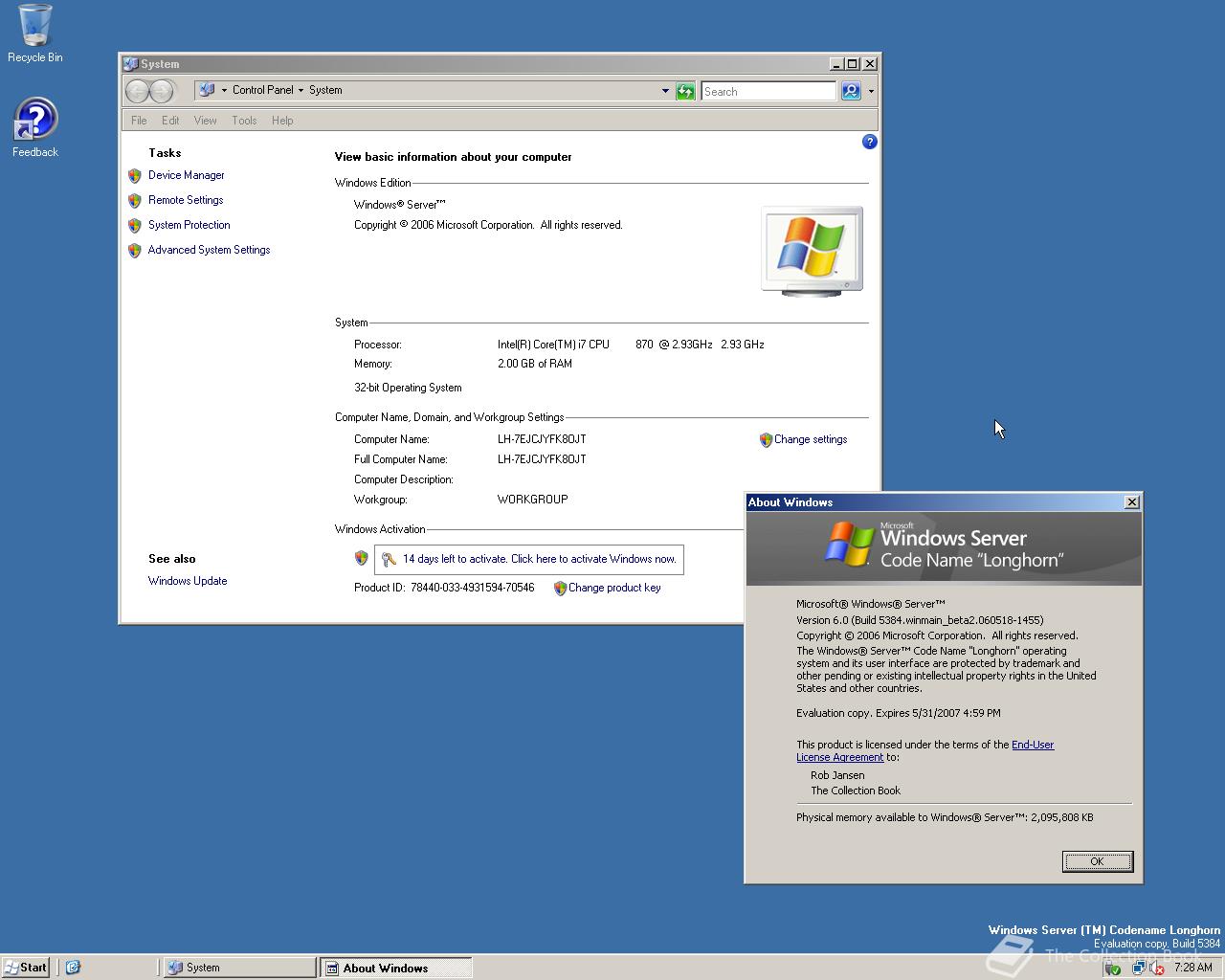Click the activate Windows now link
Screen dimensions: 1225x980
[x=540, y=559]
